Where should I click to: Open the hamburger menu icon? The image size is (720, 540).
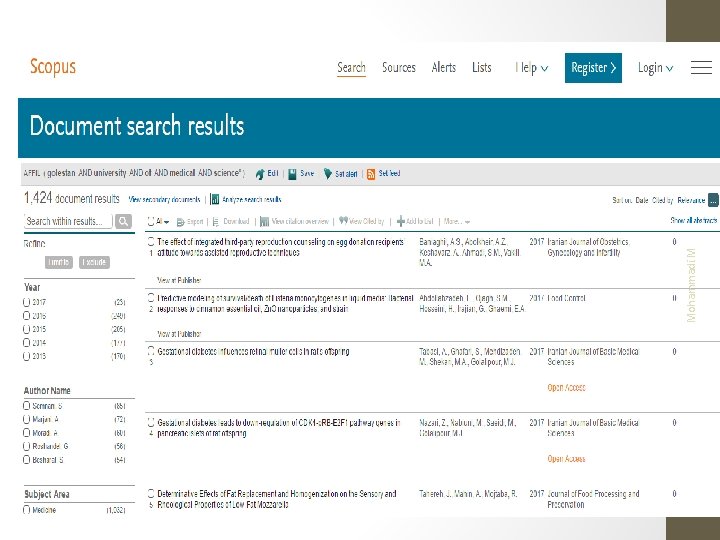tap(701, 68)
